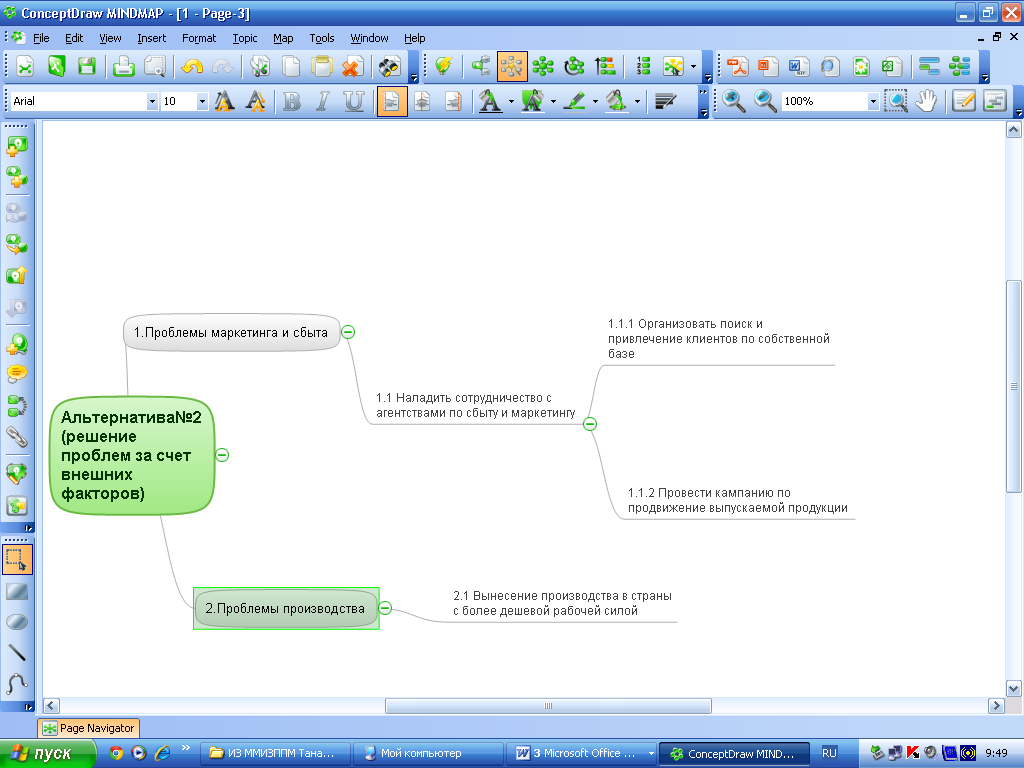The image size is (1024, 768).
Task: Select the hand pan tool
Action: (926, 101)
